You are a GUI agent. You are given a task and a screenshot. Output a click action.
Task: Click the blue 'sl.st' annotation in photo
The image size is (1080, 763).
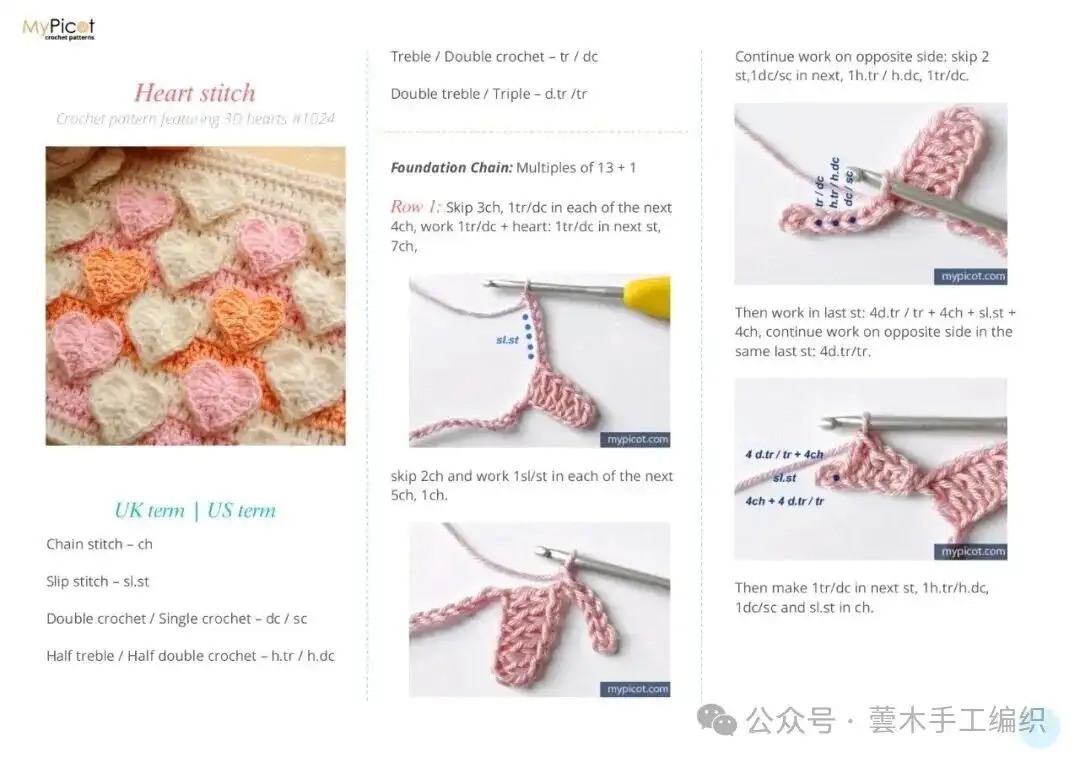coord(507,340)
